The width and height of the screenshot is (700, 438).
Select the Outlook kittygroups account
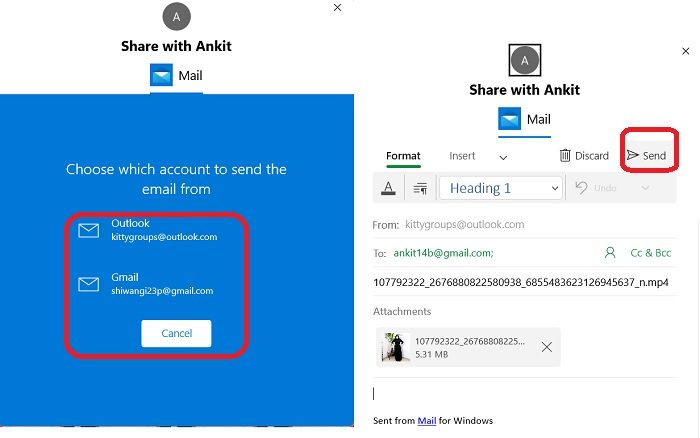pos(148,230)
